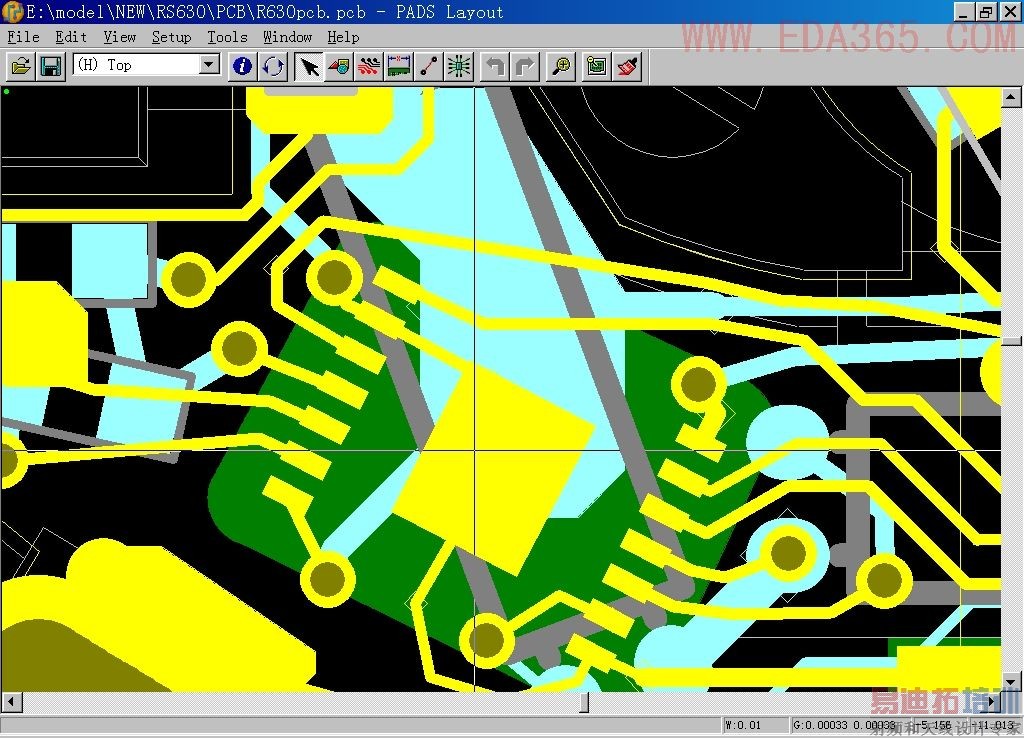Activate the Select mode arrow tool

point(309,66)
